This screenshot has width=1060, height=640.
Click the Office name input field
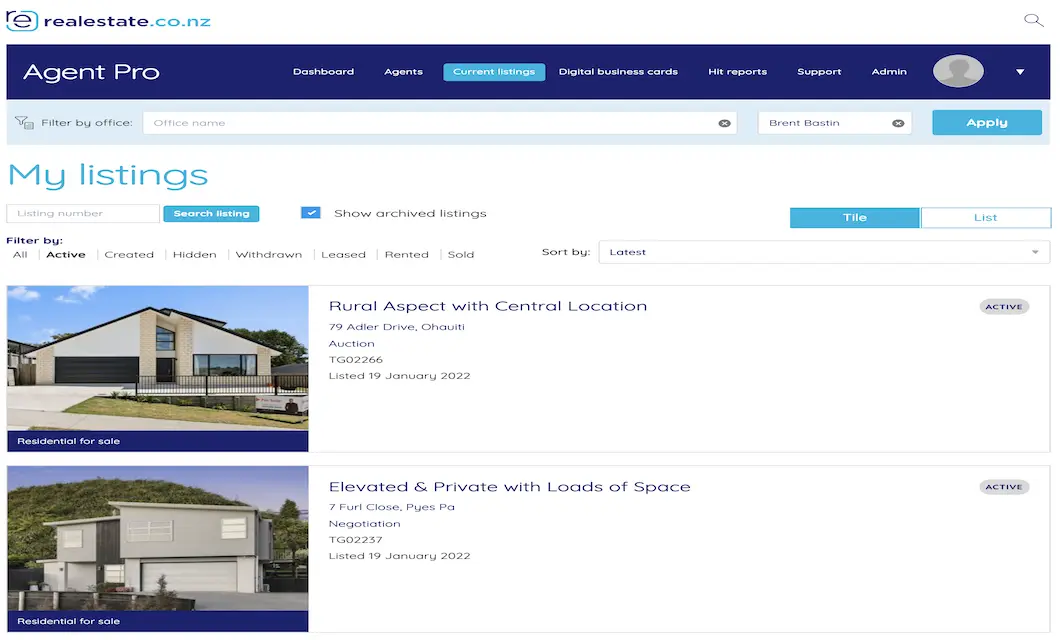[x=439, y=123]
